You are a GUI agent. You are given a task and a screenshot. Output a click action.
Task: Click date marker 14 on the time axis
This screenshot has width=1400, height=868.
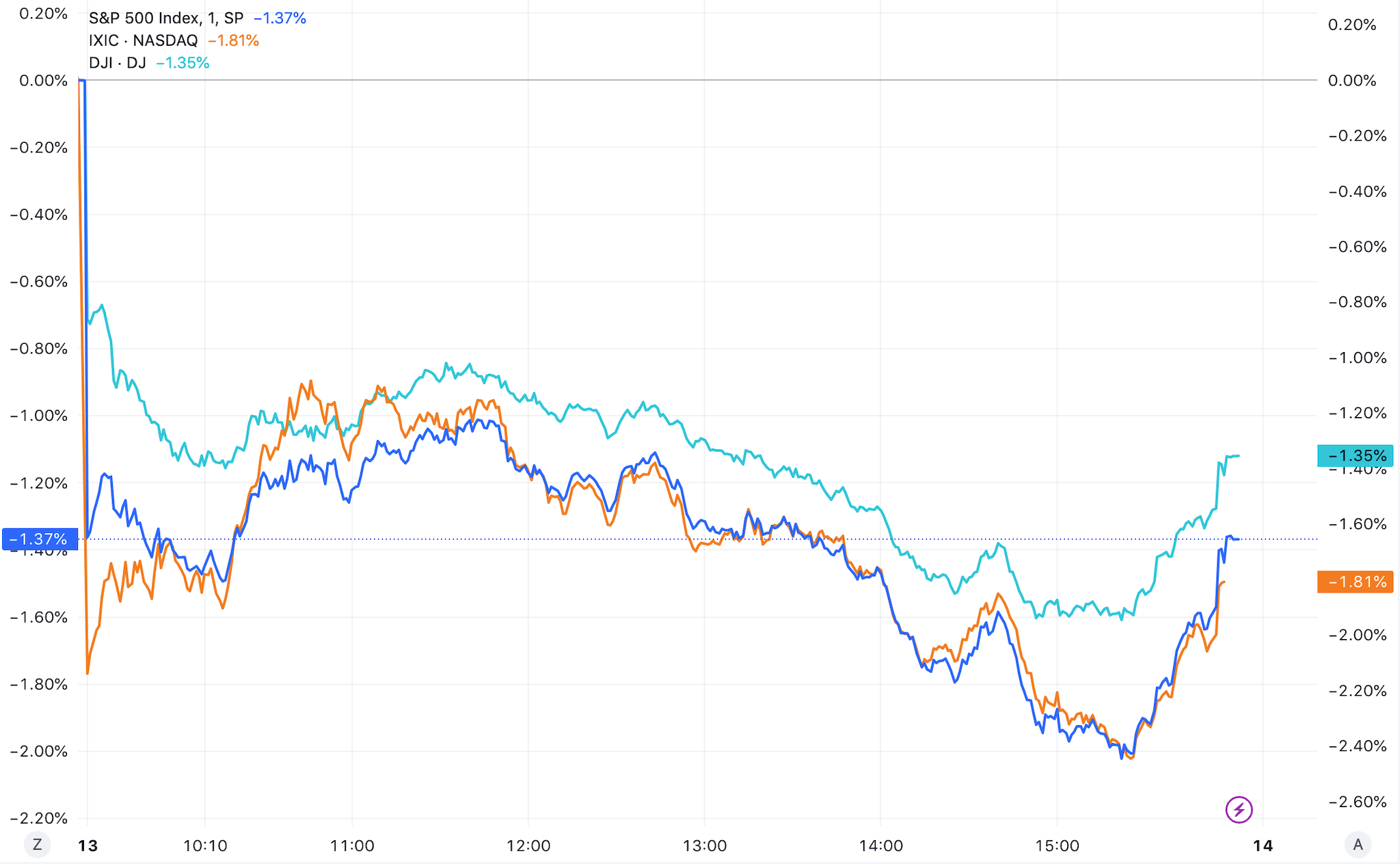[1263, 846]
